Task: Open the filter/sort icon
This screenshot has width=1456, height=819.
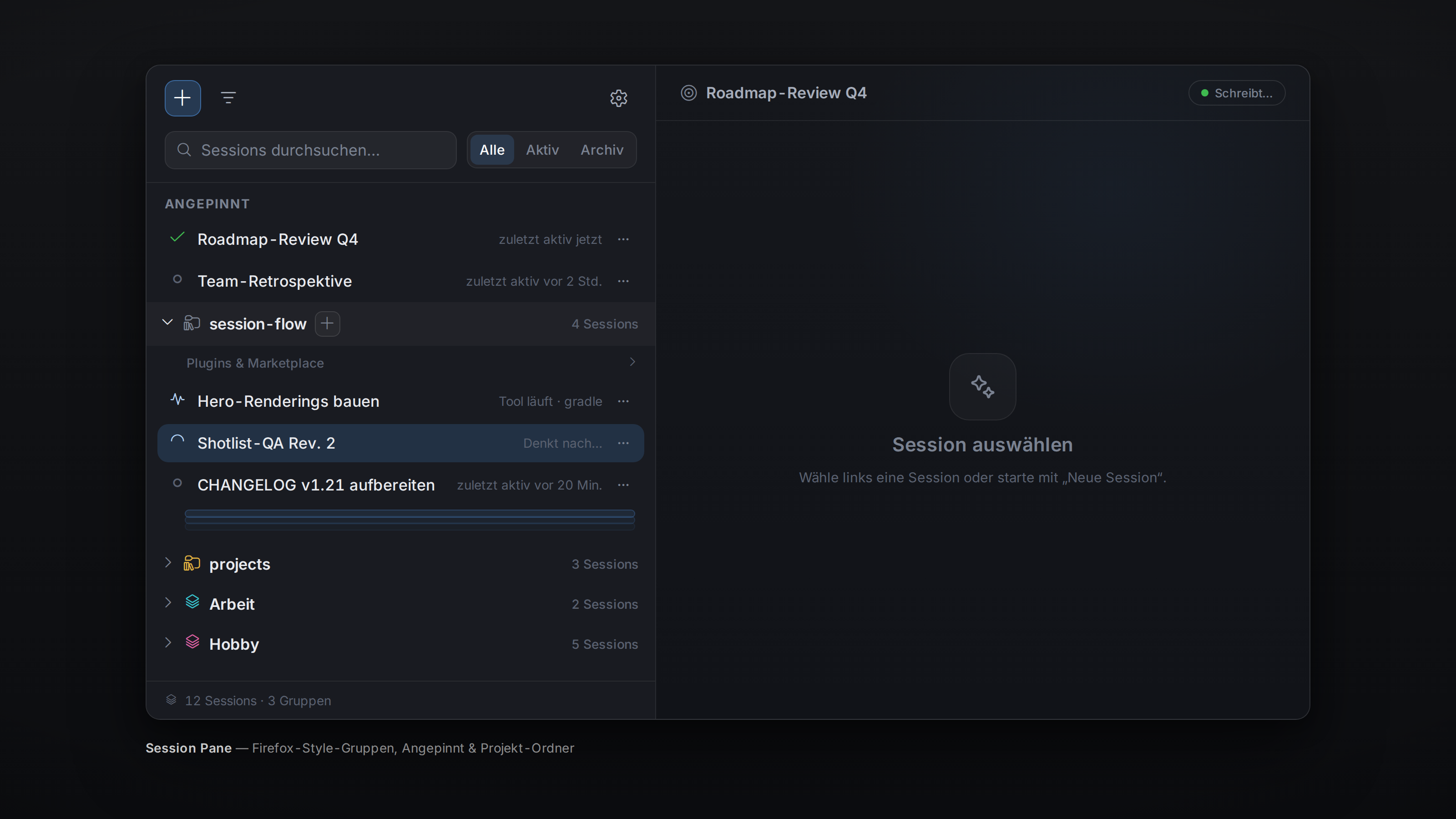Action: (228, 98)
